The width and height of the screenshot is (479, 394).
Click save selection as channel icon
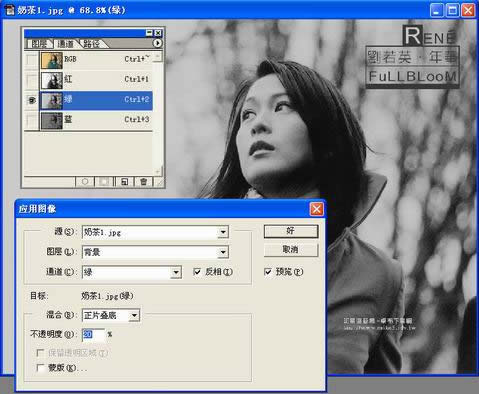coord(104,181)
